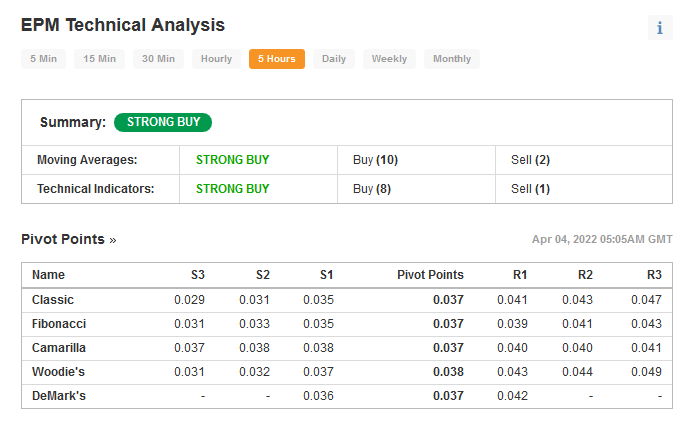This screenshot has height=422, width=685.
Task: View the Weekly timeframe
Action: [x=389, y=59]
